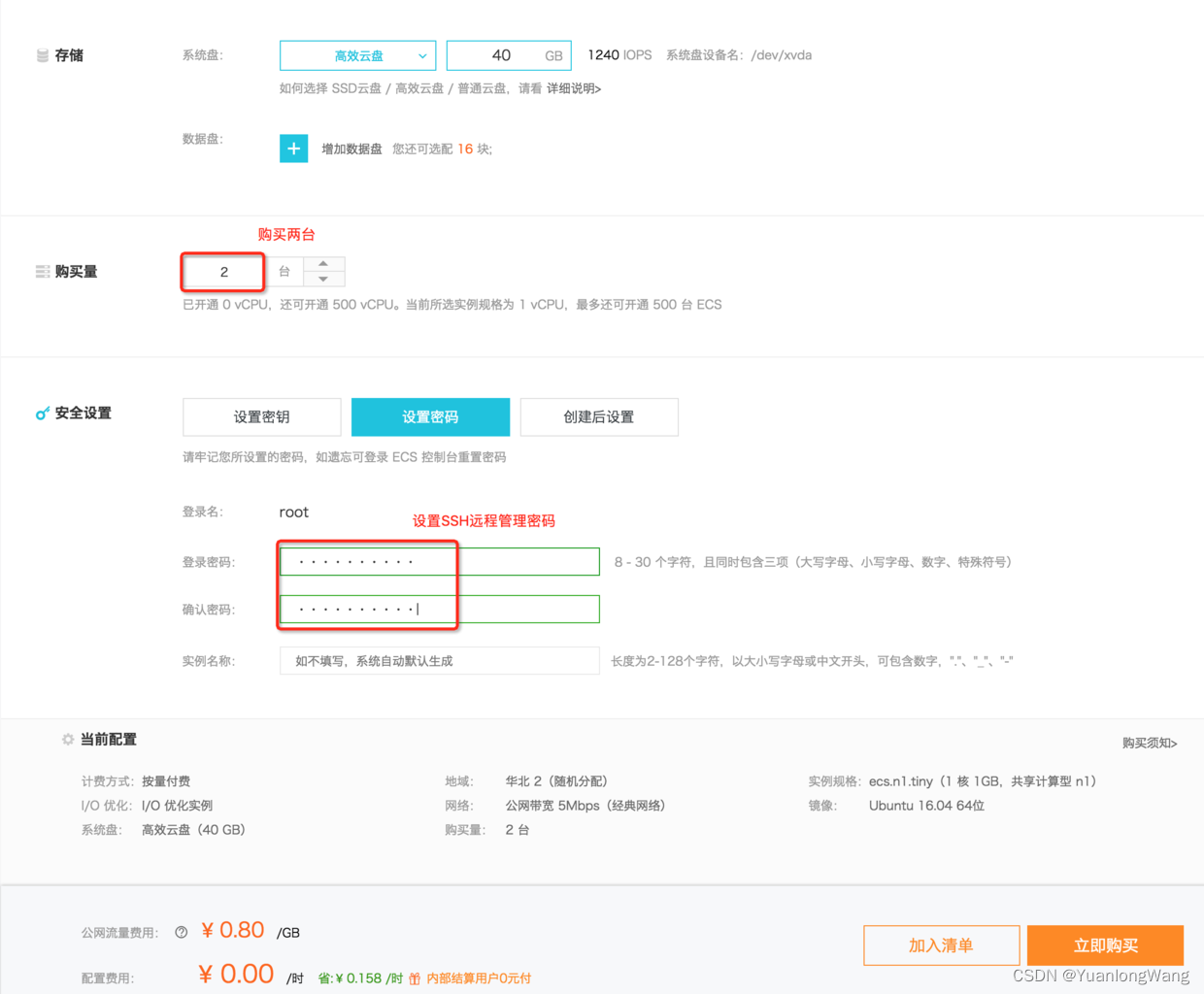Click the I/O 优化实例 value text
This screenshot has height=994, width=1204.
tap(177, 806)
